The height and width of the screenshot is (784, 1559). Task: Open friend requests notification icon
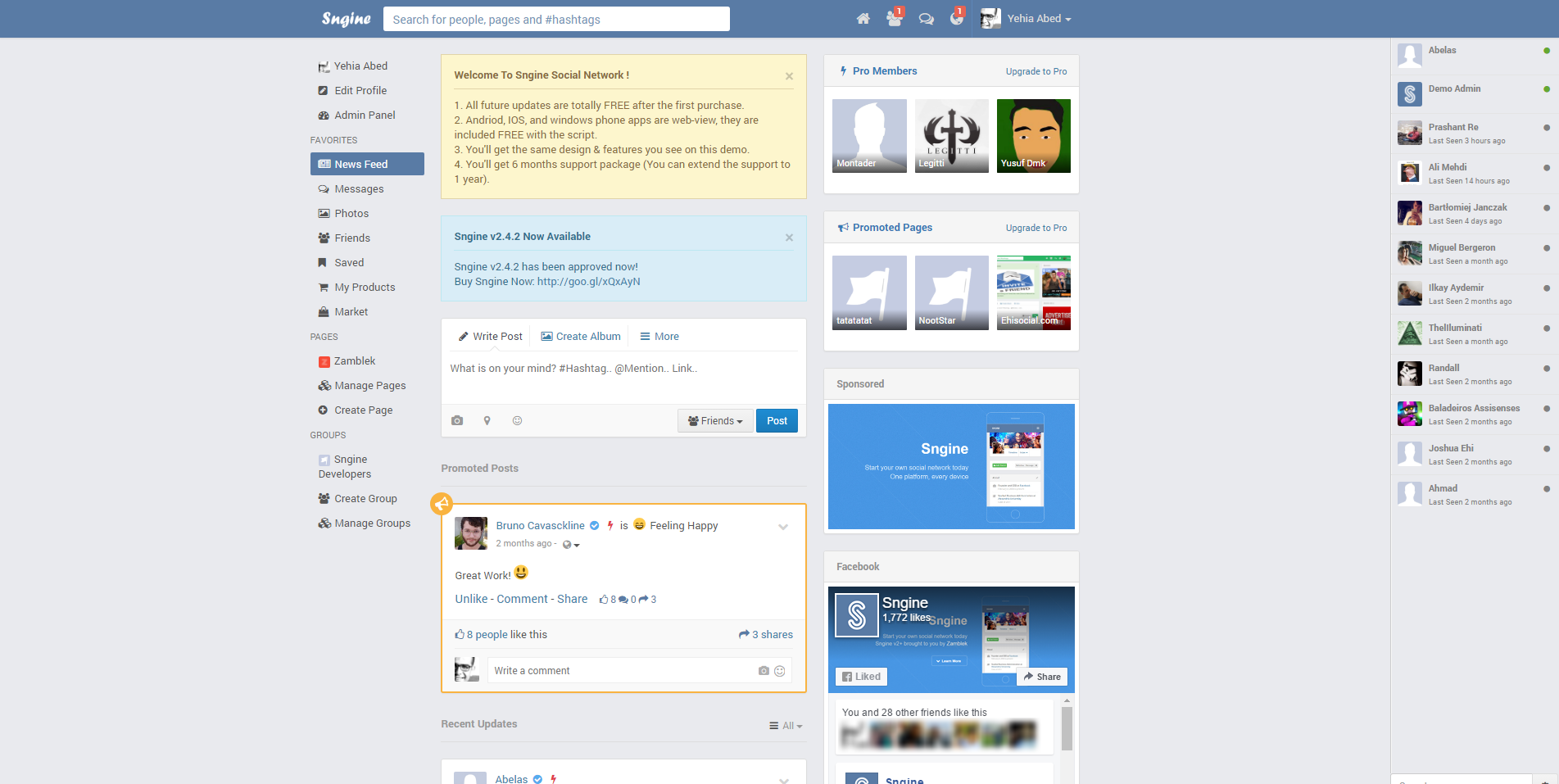[x=894, y=19]
